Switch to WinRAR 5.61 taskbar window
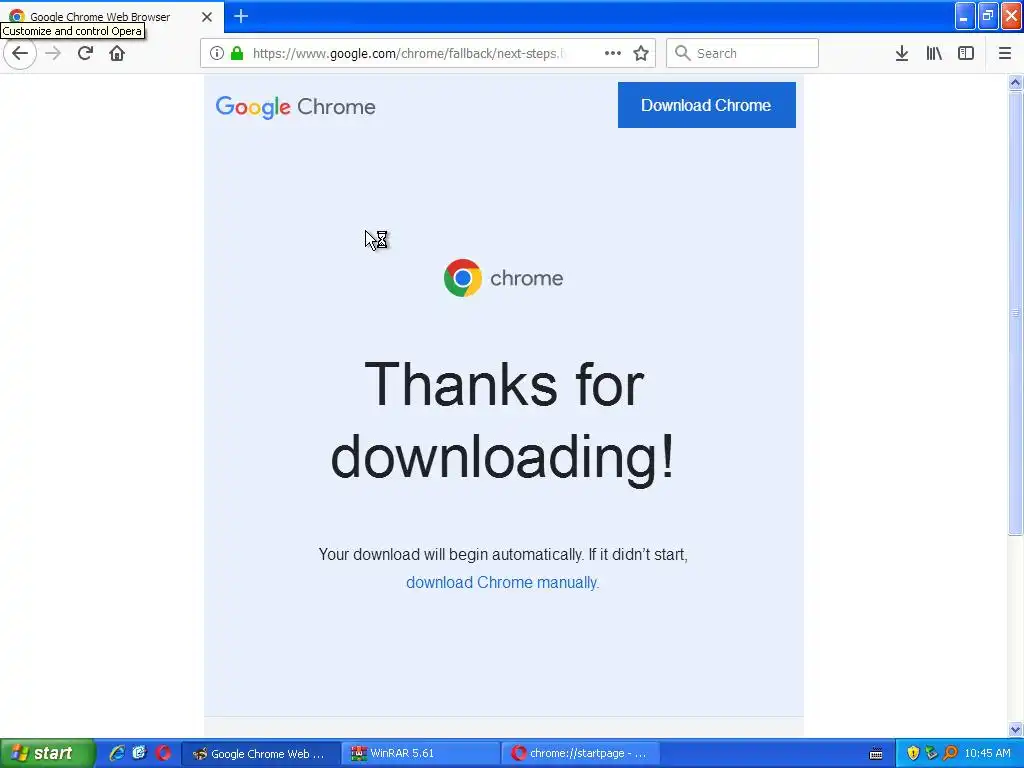Screen dimensions: 1024x768 421,754
